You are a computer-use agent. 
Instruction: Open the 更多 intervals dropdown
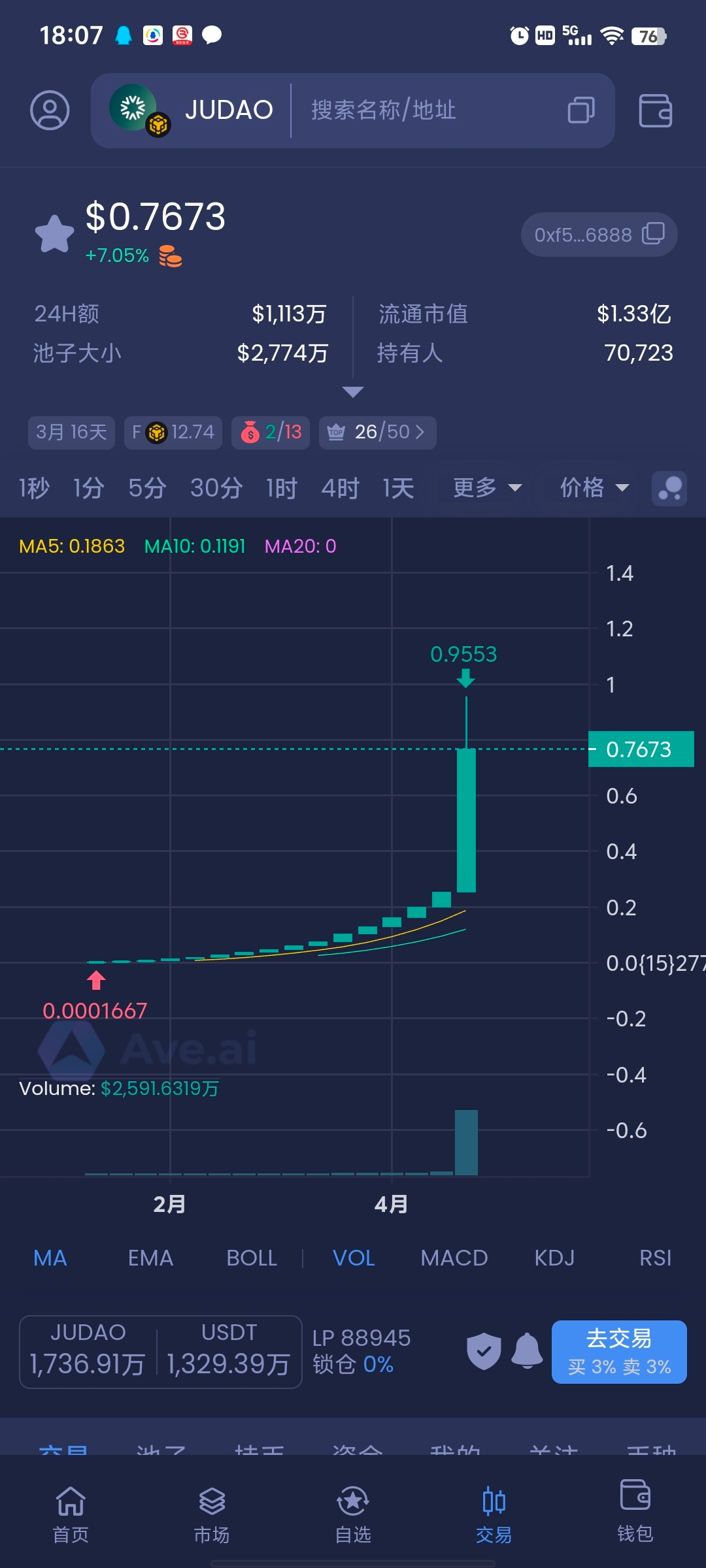(488, 488)
